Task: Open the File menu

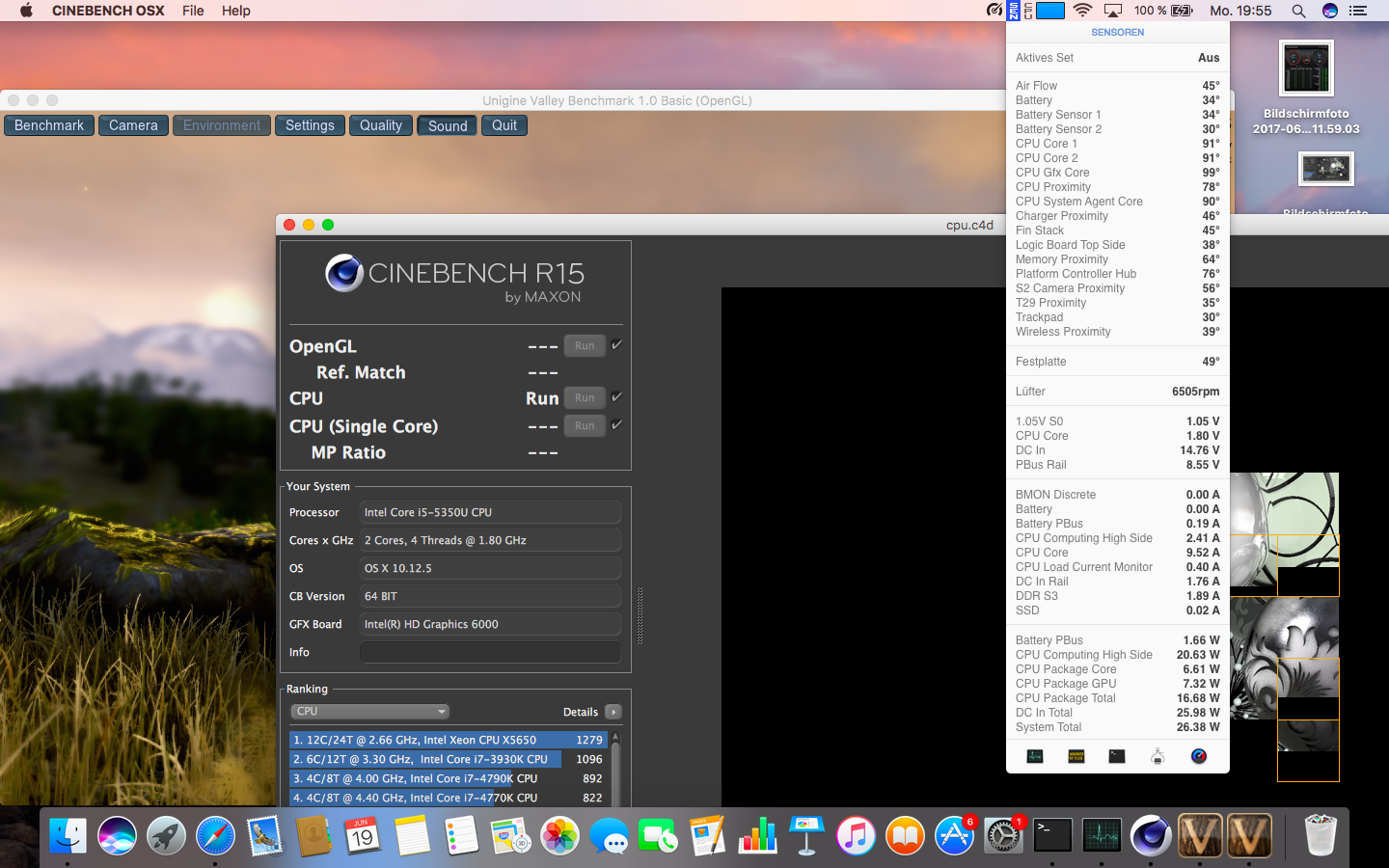Action: pyautogui.click(x=193, y=11)
